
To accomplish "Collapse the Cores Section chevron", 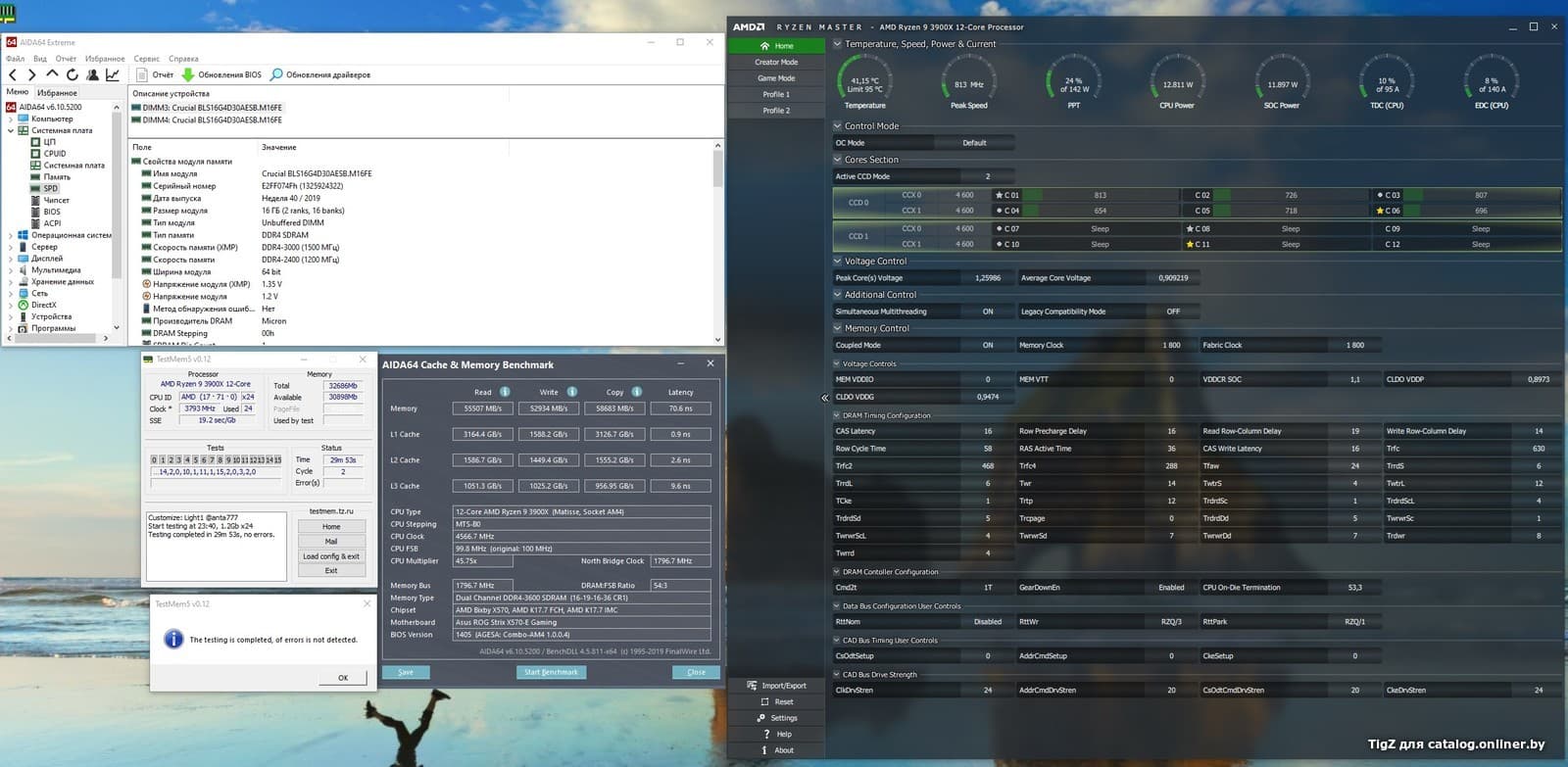I will click(837, 160).
